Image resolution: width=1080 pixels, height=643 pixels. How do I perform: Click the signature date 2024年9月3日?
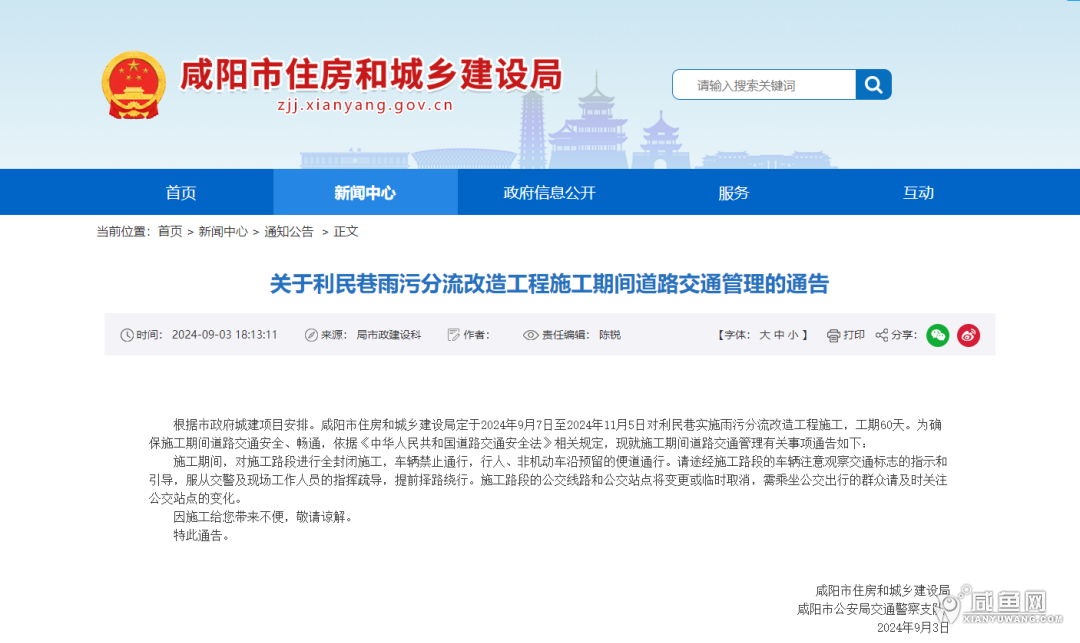[913, 628]
